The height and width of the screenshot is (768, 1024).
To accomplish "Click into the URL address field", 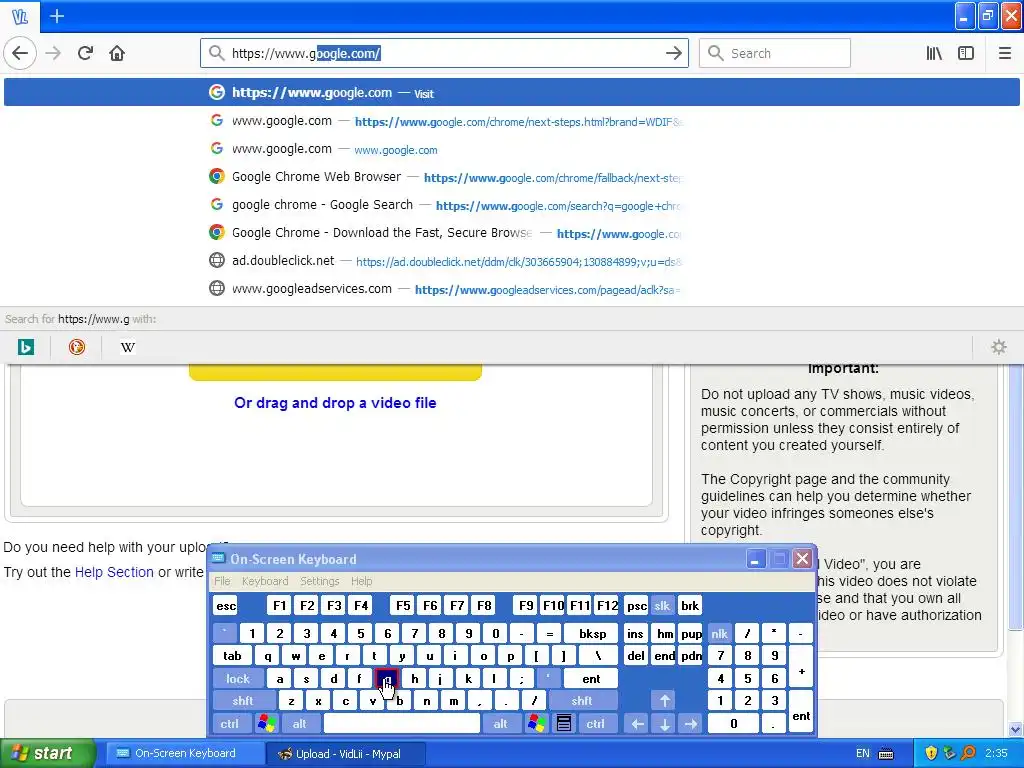I will (444, 54).
